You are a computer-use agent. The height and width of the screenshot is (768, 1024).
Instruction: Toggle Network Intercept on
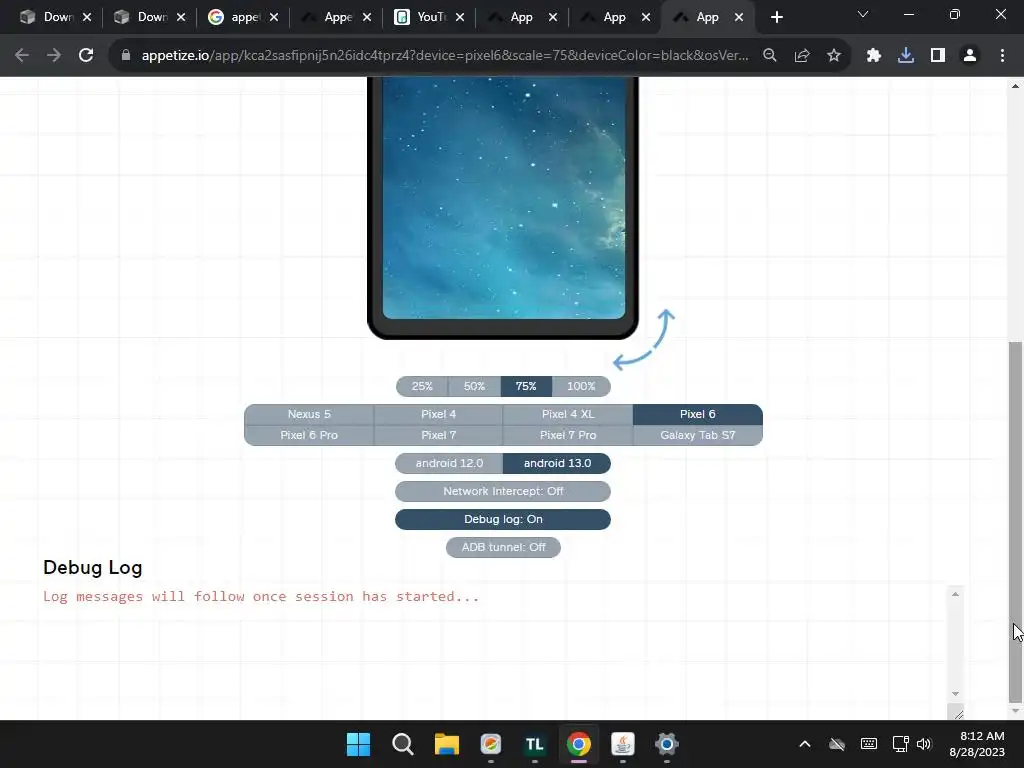pos(503,491)
